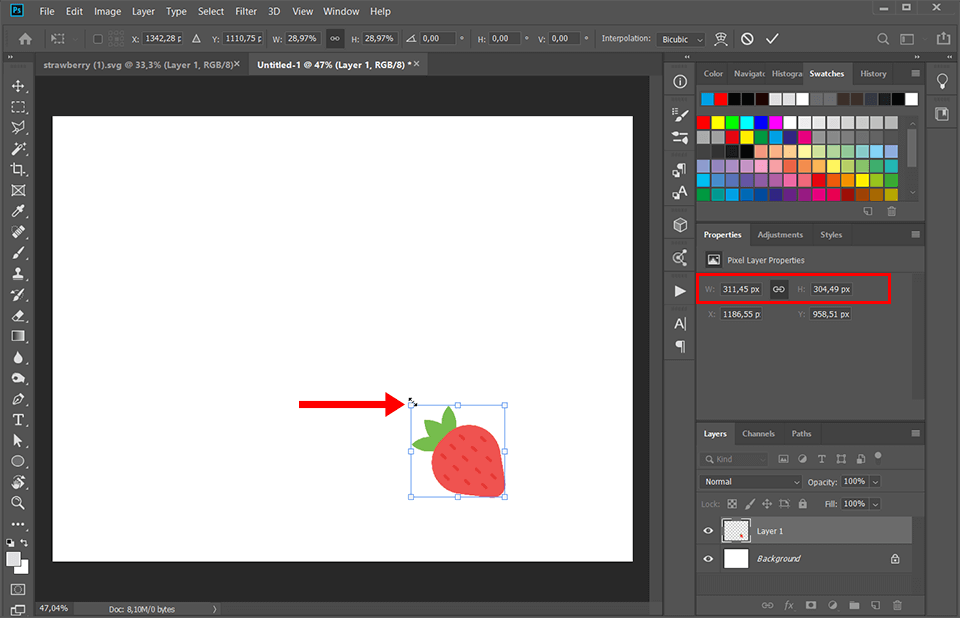Open the layer blend mode Normal dropdown
This screenshot has width=960, height=618.
[x=750, y=481]
